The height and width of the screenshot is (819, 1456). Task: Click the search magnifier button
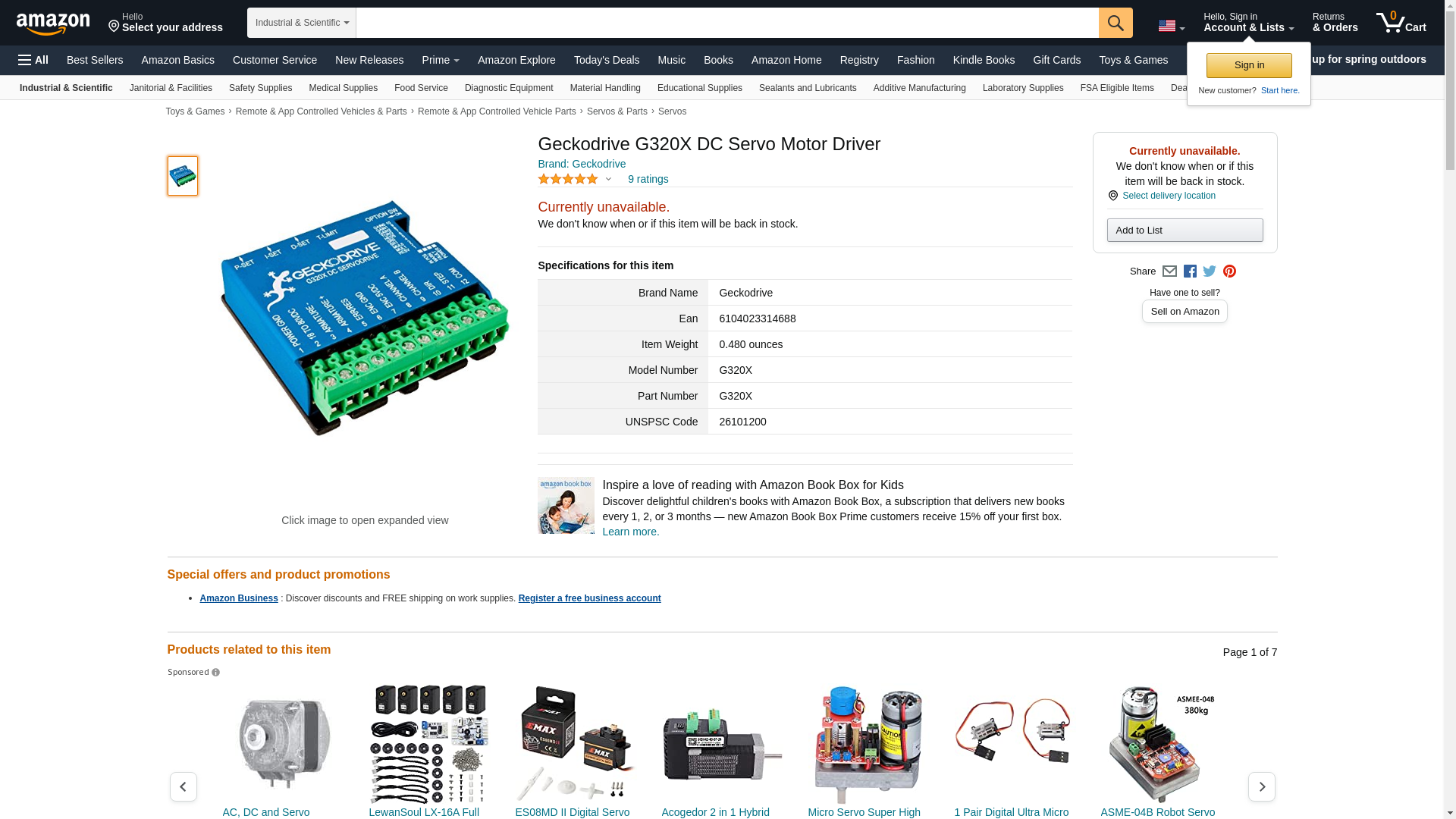click(x=1115, y=23)
